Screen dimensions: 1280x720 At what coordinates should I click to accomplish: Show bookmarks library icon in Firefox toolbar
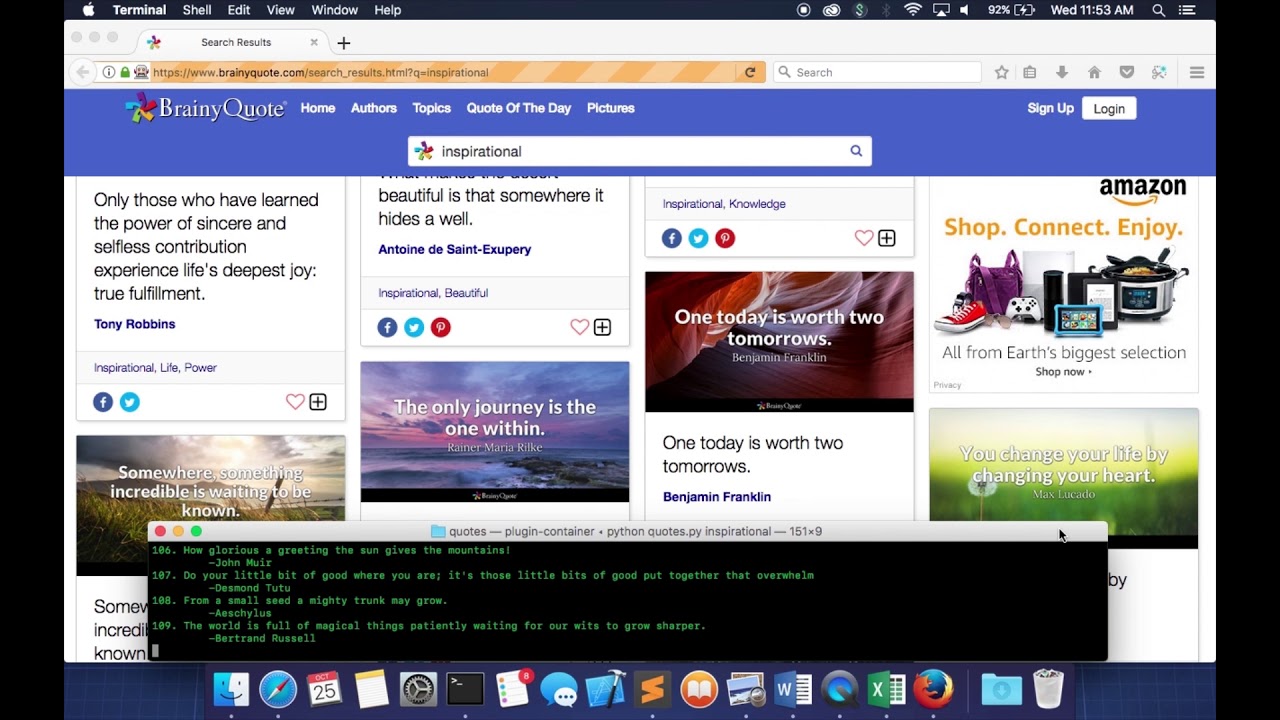(1029, 72)
